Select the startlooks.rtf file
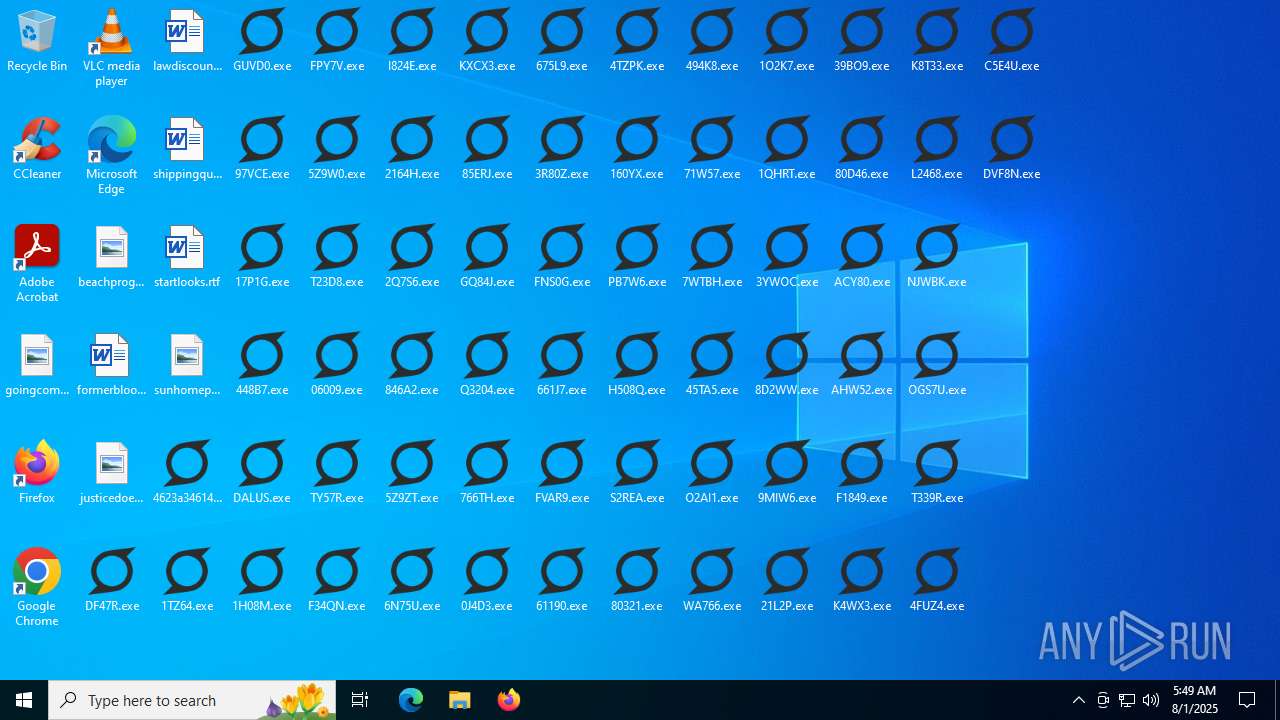 click(187, 258)
